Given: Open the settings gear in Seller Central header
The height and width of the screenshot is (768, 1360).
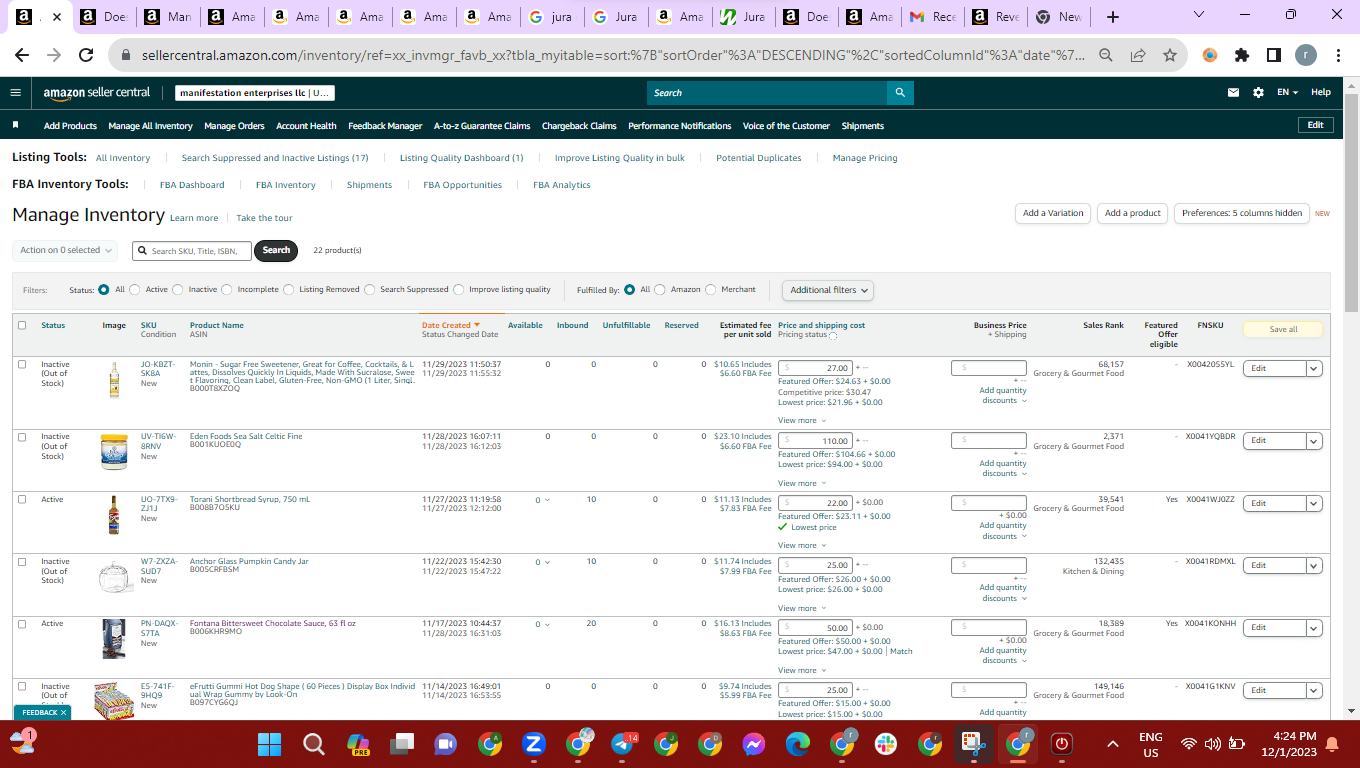Looking at the screenshot, I should click(x=1258, y=93).
